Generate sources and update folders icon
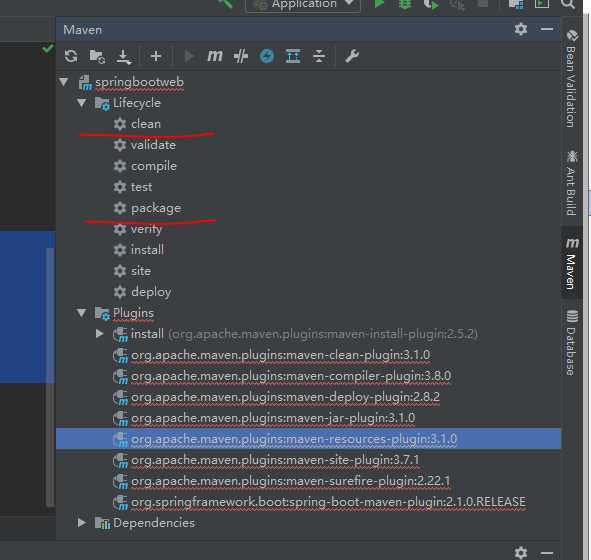Image resolution: width=591 pixels, height=560 pixels. [97, 57]
